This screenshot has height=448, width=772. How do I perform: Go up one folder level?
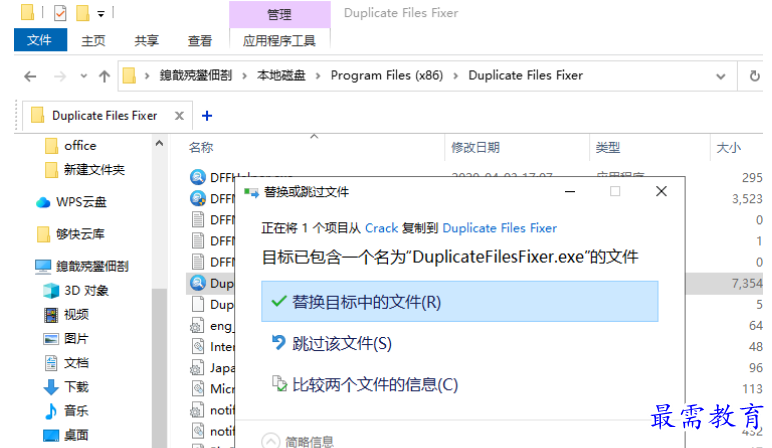point(104,76)
